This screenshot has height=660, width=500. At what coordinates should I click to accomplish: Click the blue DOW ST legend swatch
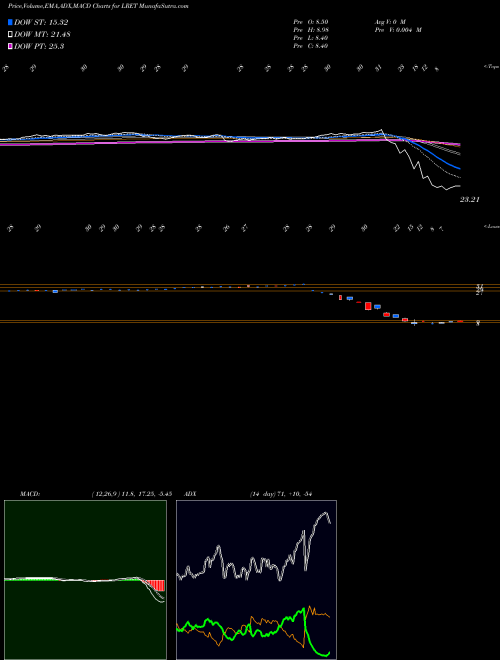[x=11, y=22]
